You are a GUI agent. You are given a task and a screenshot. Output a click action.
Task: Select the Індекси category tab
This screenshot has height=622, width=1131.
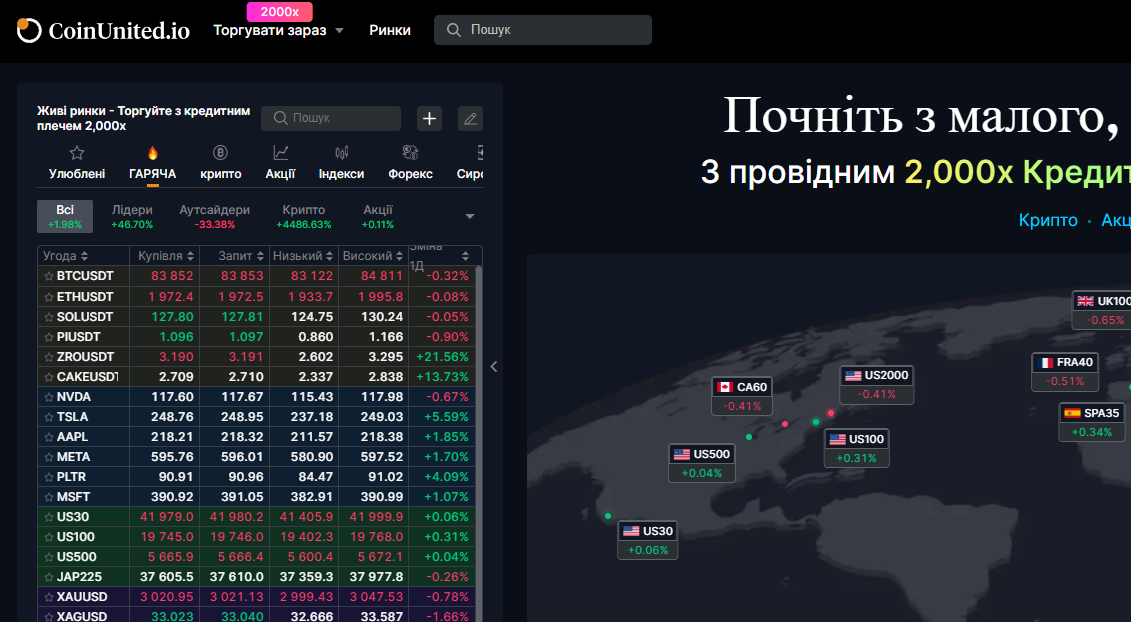[341, 163]
